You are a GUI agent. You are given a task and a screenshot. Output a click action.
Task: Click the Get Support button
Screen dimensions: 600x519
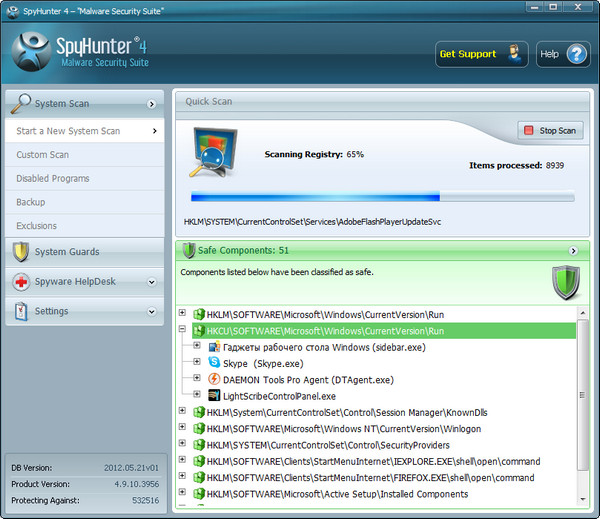pyautogui.click(x=482, y=54)
